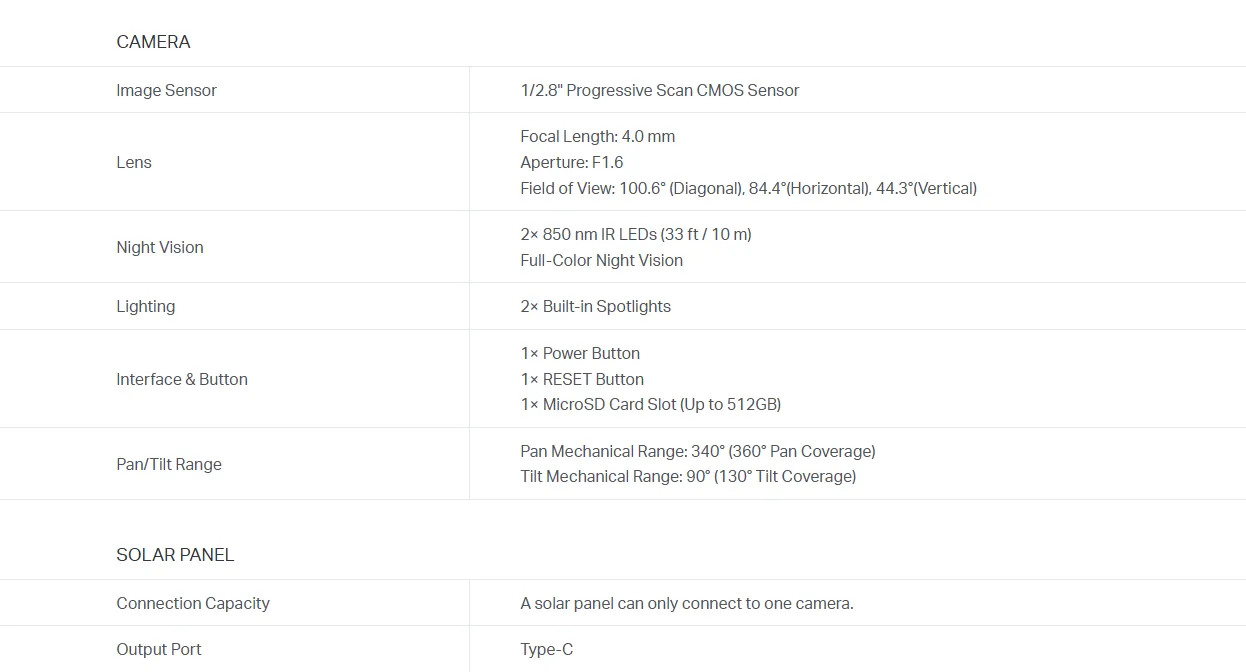The width and height of the screenshot is (1246, 672).
Task: Click the Tilt Mechanical Range line
Action: point(688,476)
